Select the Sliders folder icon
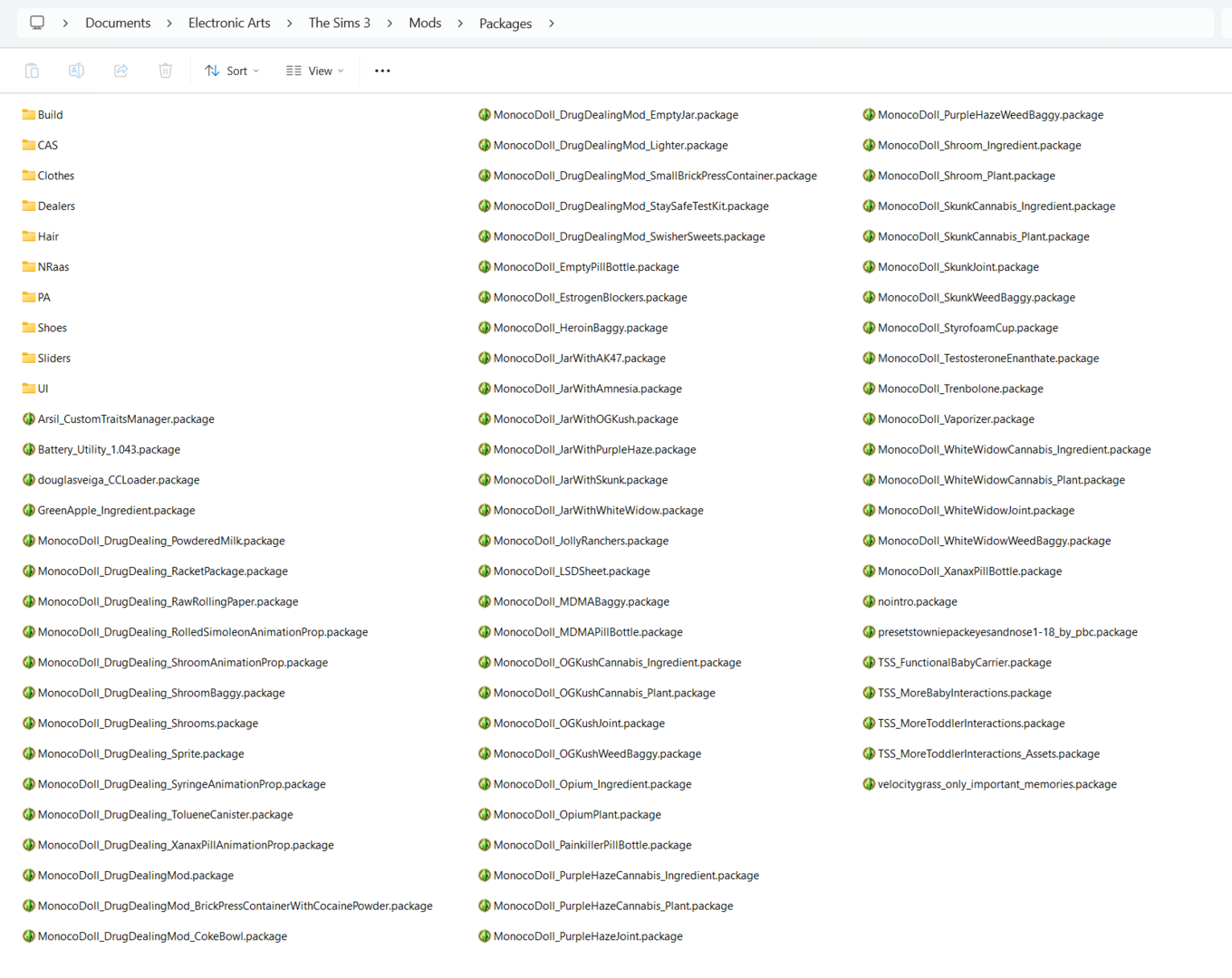Screen dimensions: 1232x978 tap(29, 359)
